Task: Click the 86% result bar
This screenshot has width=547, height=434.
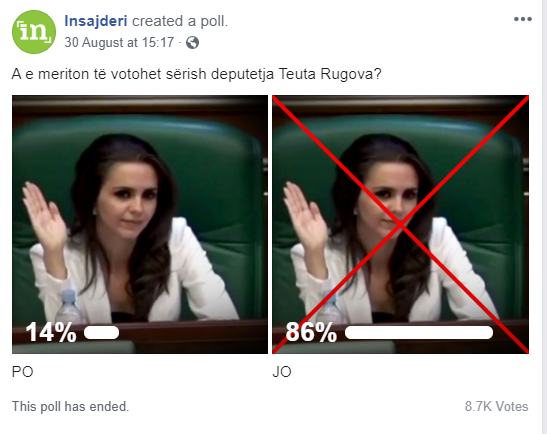Action: click(x=419, y=332)
